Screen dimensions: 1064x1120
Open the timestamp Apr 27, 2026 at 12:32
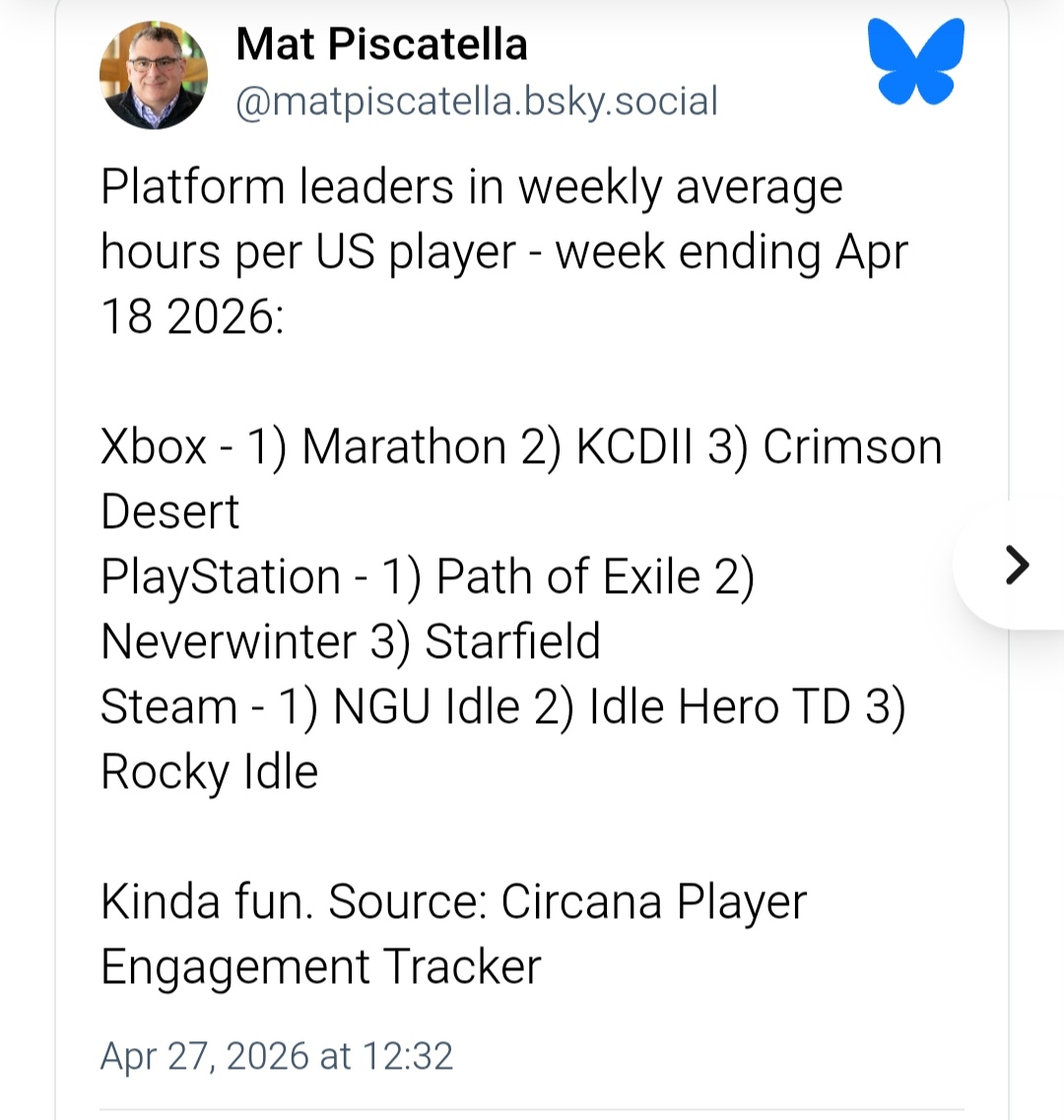[x=275, y=1055]
